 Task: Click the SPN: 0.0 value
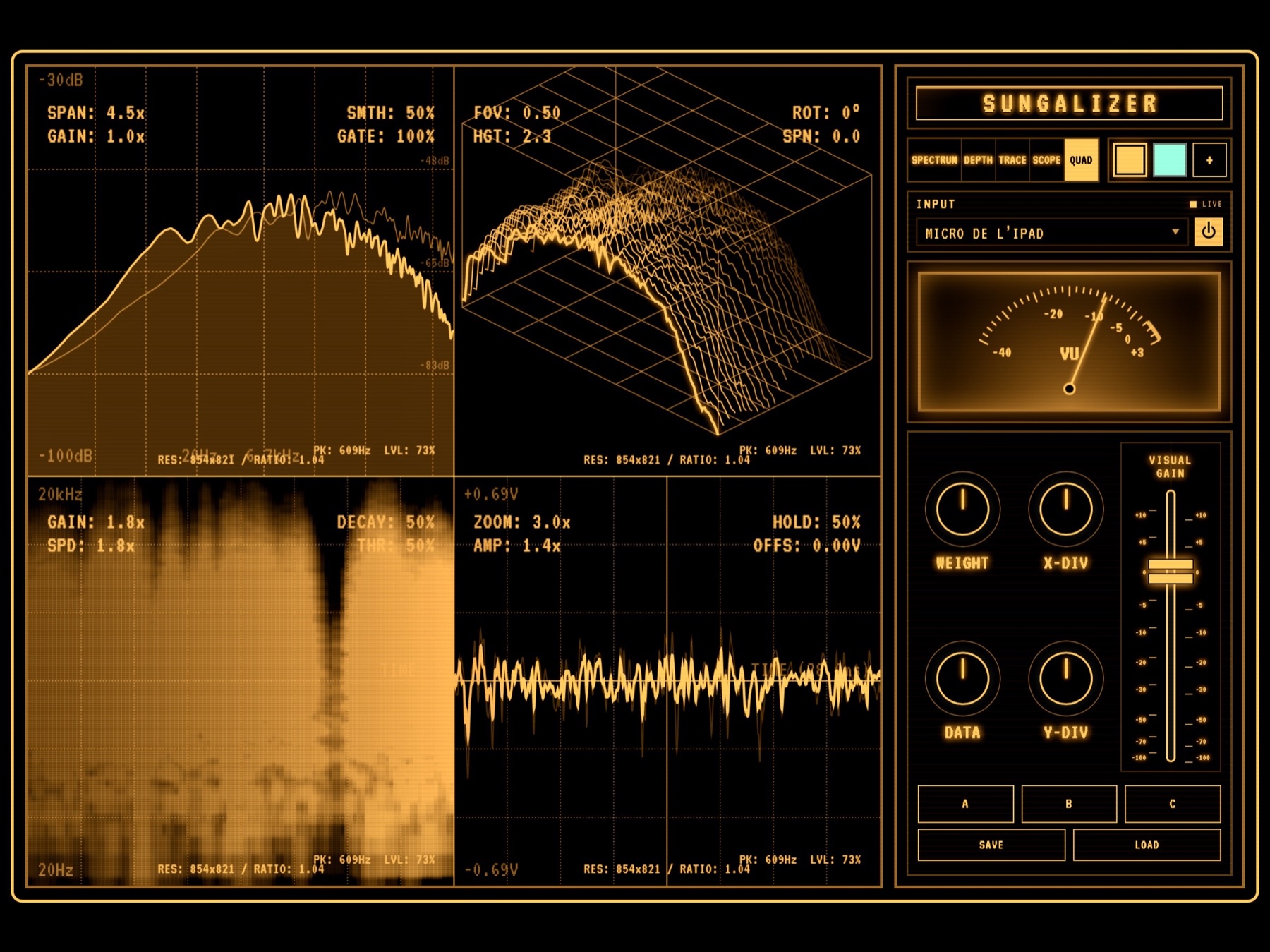[x=821, y=136]
